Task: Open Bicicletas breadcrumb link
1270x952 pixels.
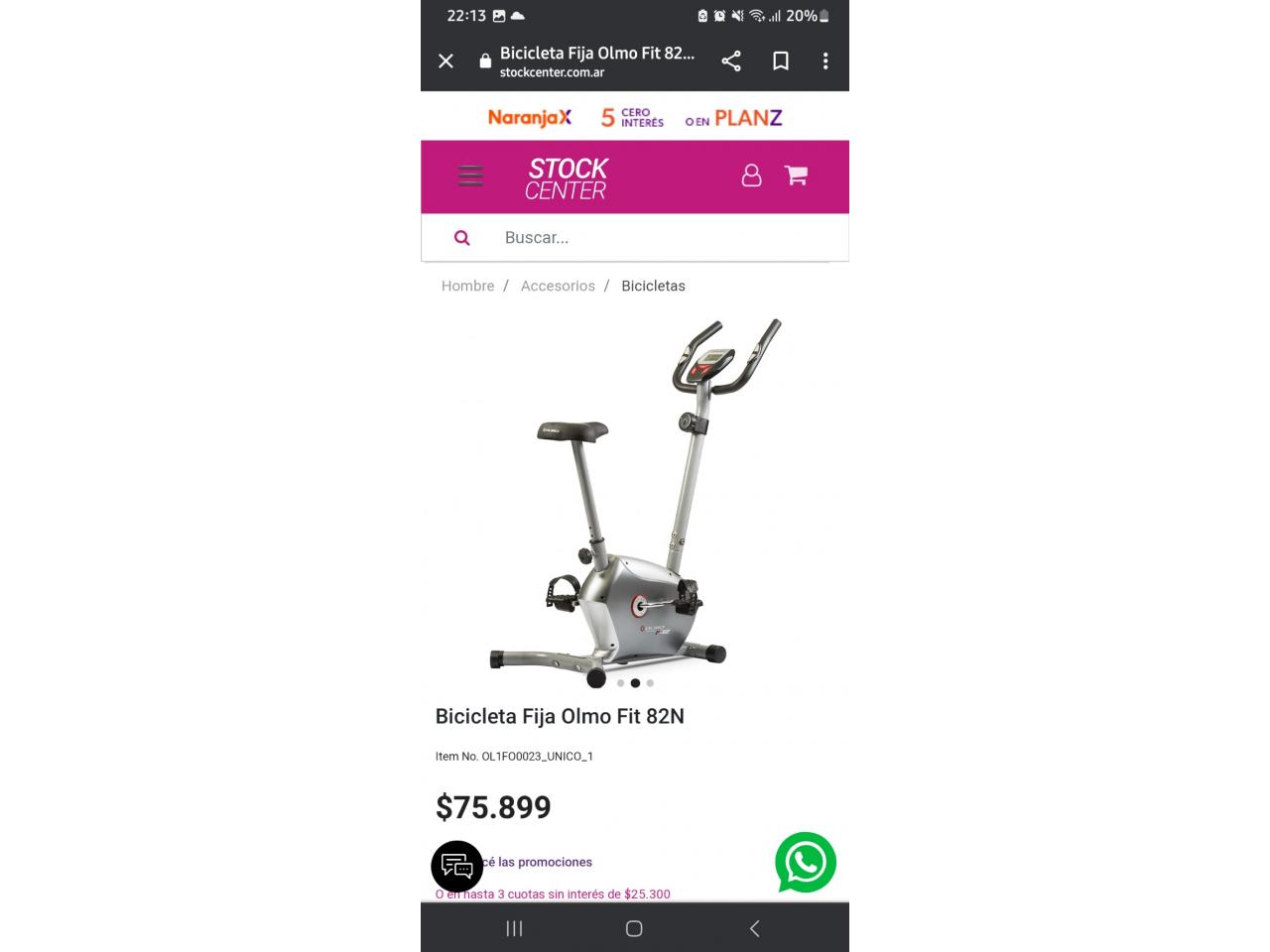Action: pos(653,286)
